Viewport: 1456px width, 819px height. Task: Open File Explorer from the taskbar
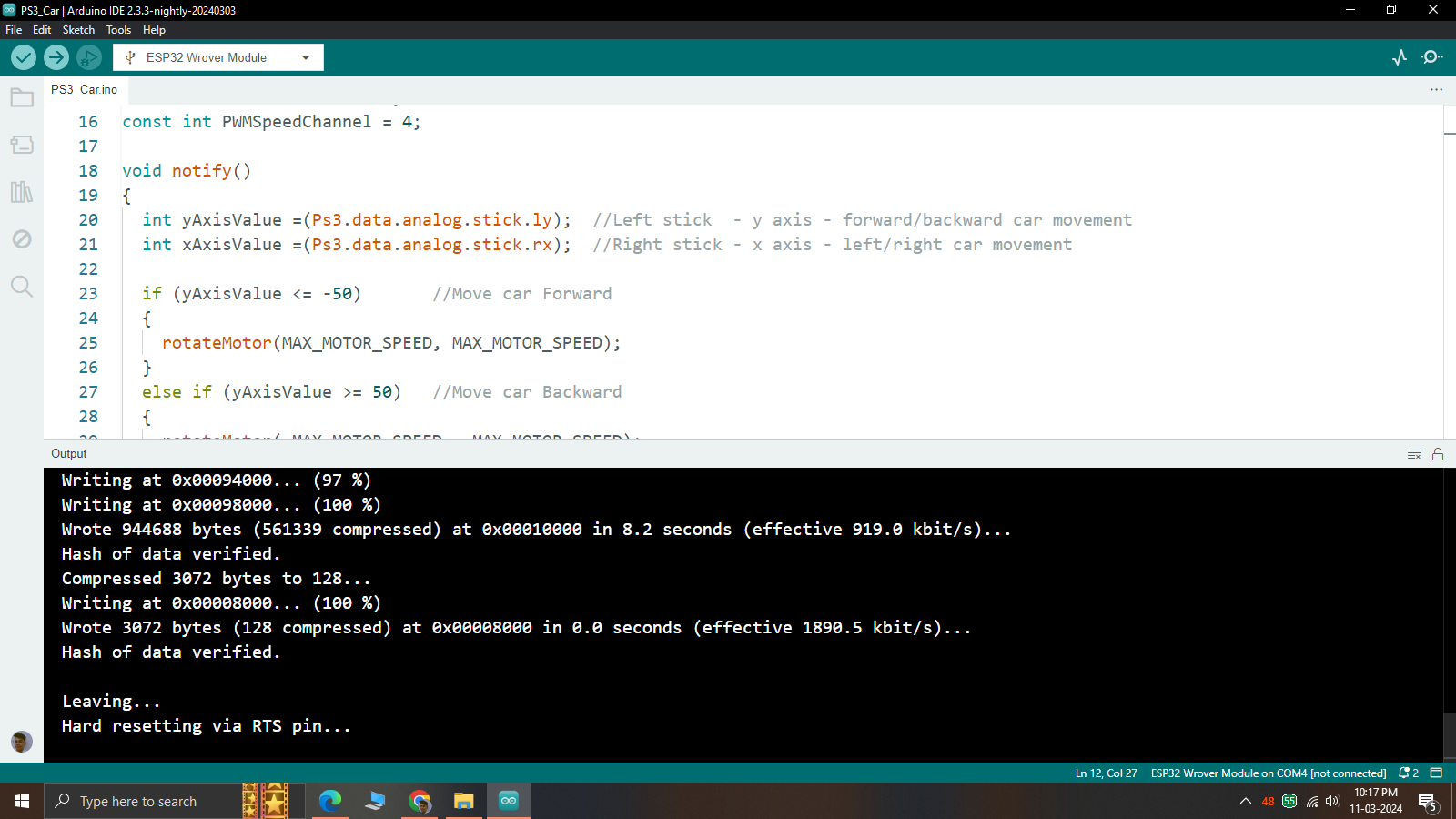(464, 801)
